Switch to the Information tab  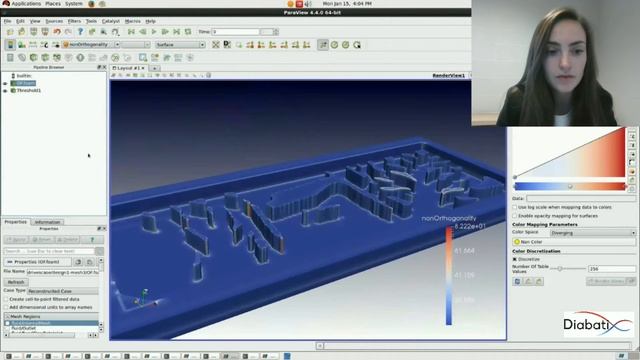click(47, 222)
